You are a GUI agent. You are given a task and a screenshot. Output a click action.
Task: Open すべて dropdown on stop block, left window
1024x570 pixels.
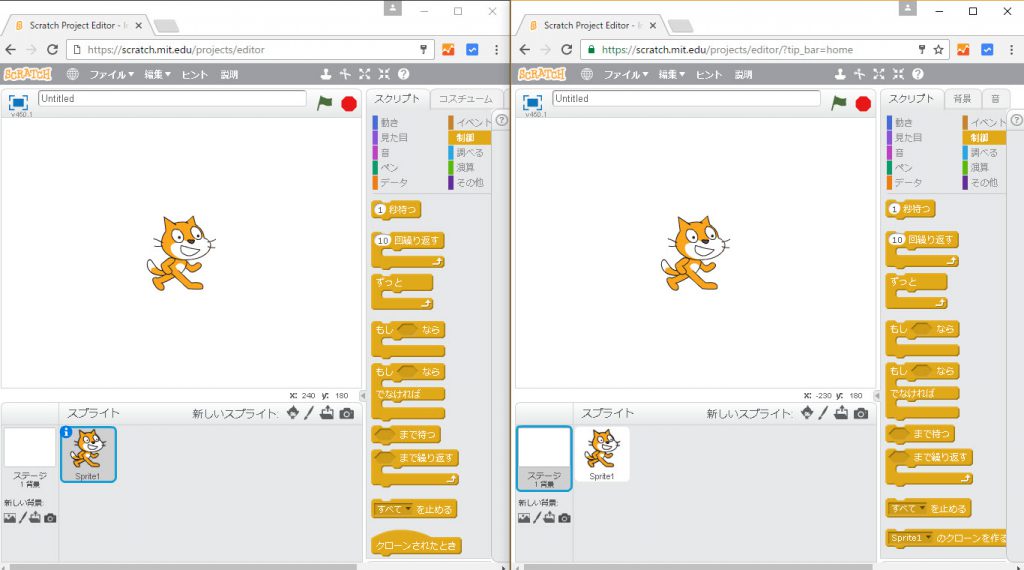pyautogui.click(x=394, y=509)
